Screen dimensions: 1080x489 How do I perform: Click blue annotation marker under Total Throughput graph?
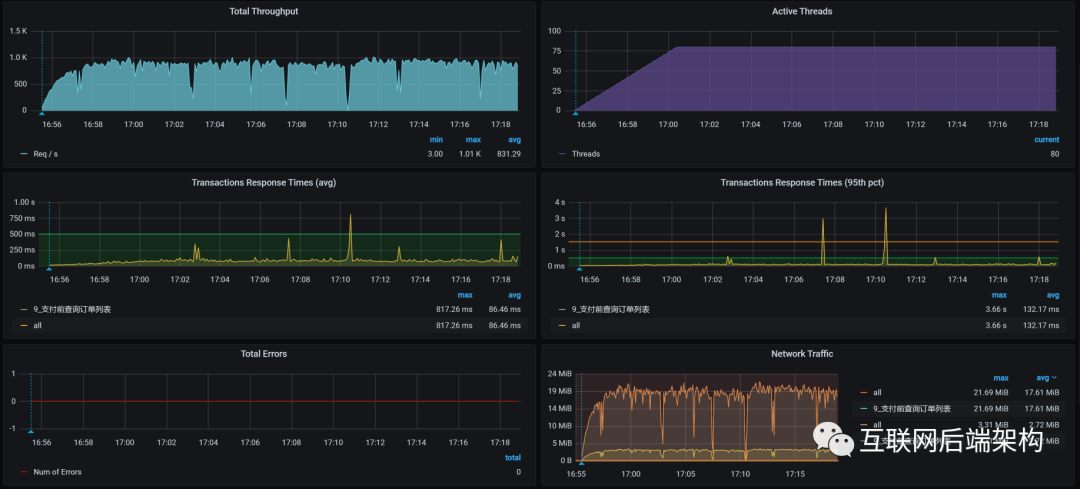pyautogui.click(x=42, y=113)
